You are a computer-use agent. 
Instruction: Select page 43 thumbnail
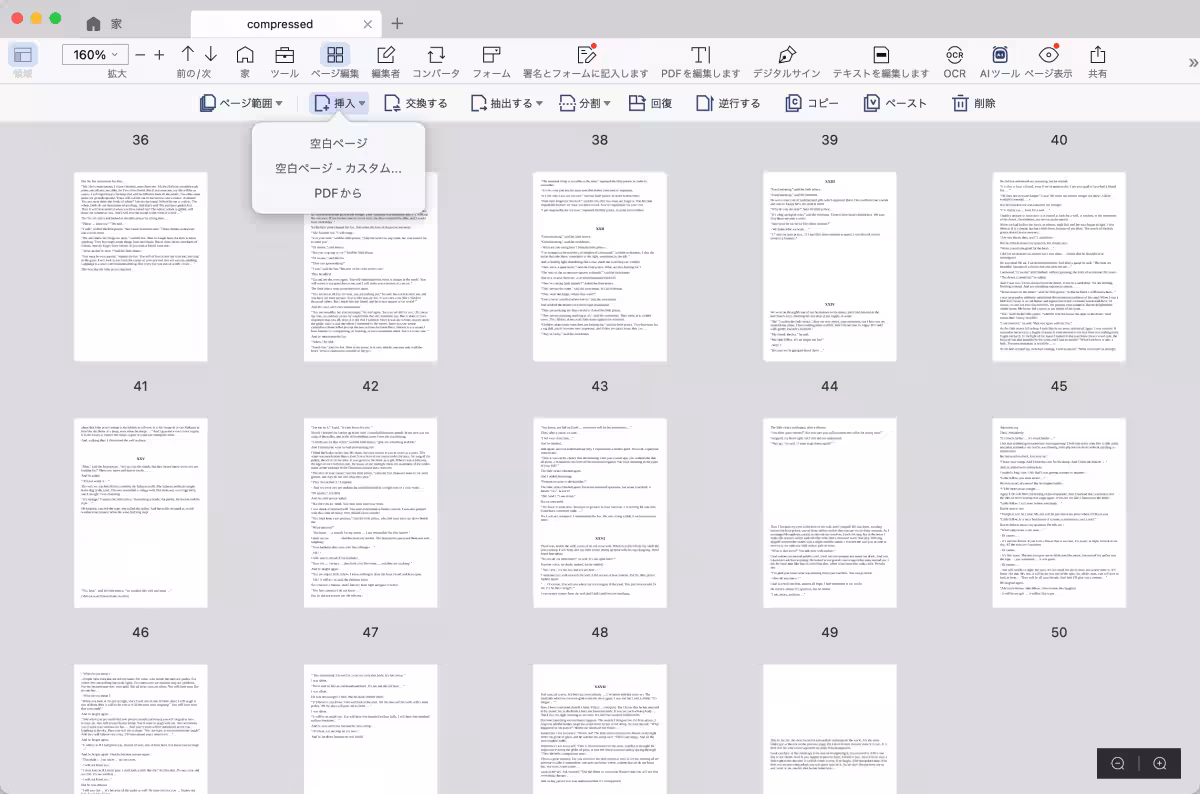tap(600, 512)
